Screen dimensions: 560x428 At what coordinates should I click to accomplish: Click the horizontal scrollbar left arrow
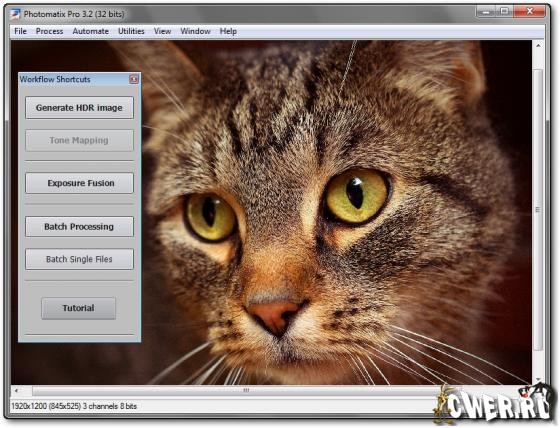click(x=16, y=390)
